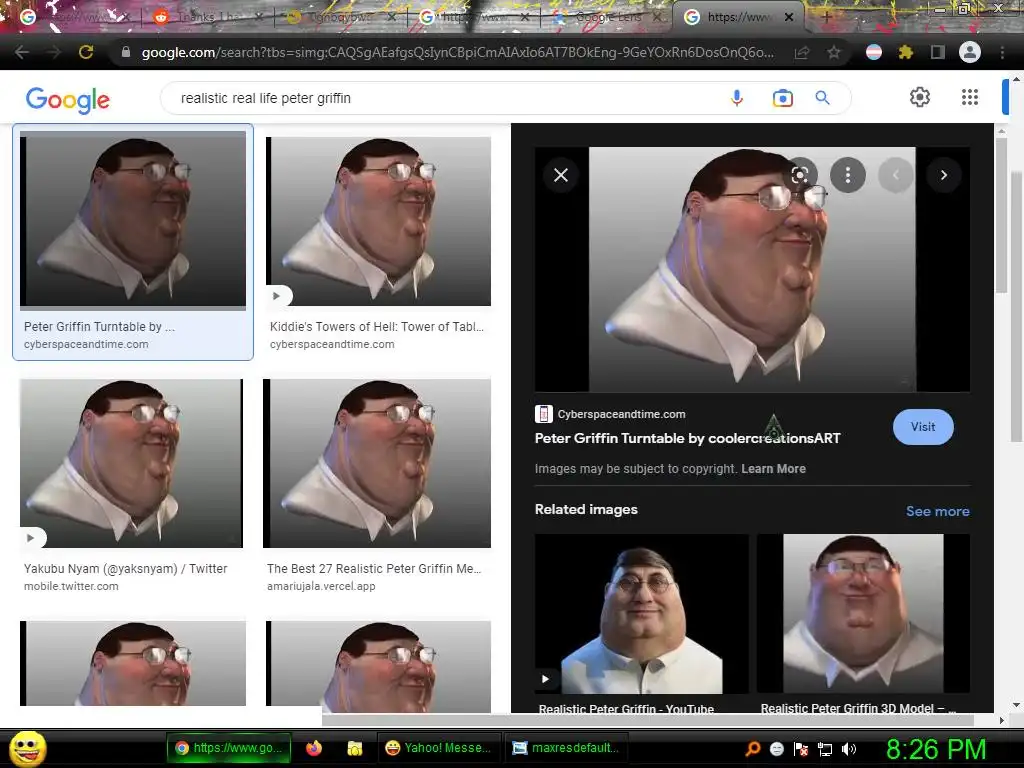
Task: Switch to the Chrome https://www.go... taskbar button
Action: pyautogui.click(x=229, y=748)
